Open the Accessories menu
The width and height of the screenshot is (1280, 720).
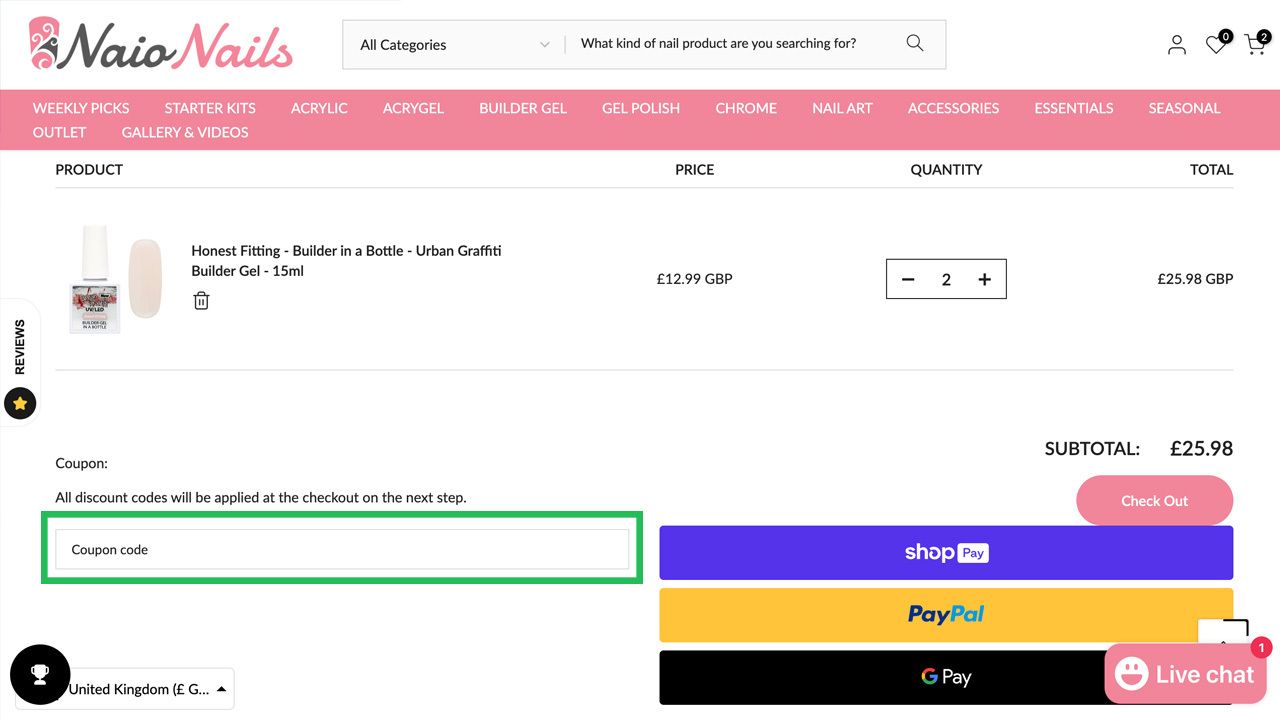pyautogui.click(x=953, y=108)
